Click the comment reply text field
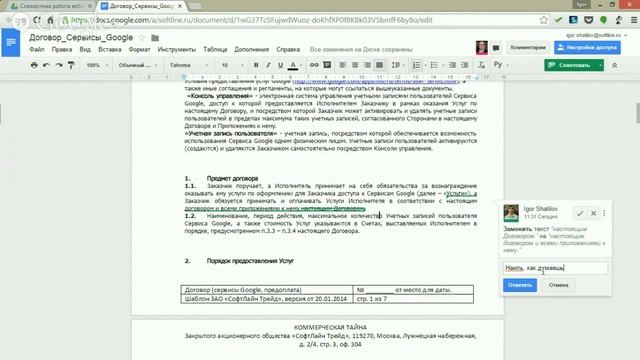This screenshot has height=360, width=640. pyautogui.click(x=555, y=268)
